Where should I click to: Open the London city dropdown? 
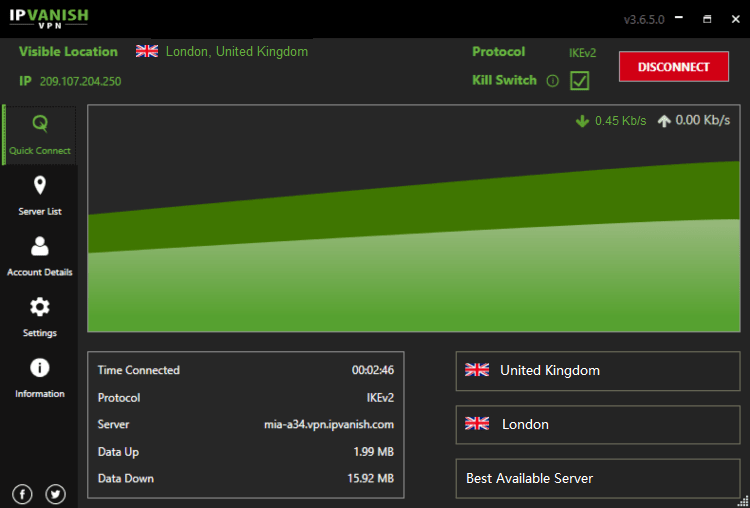597,424
